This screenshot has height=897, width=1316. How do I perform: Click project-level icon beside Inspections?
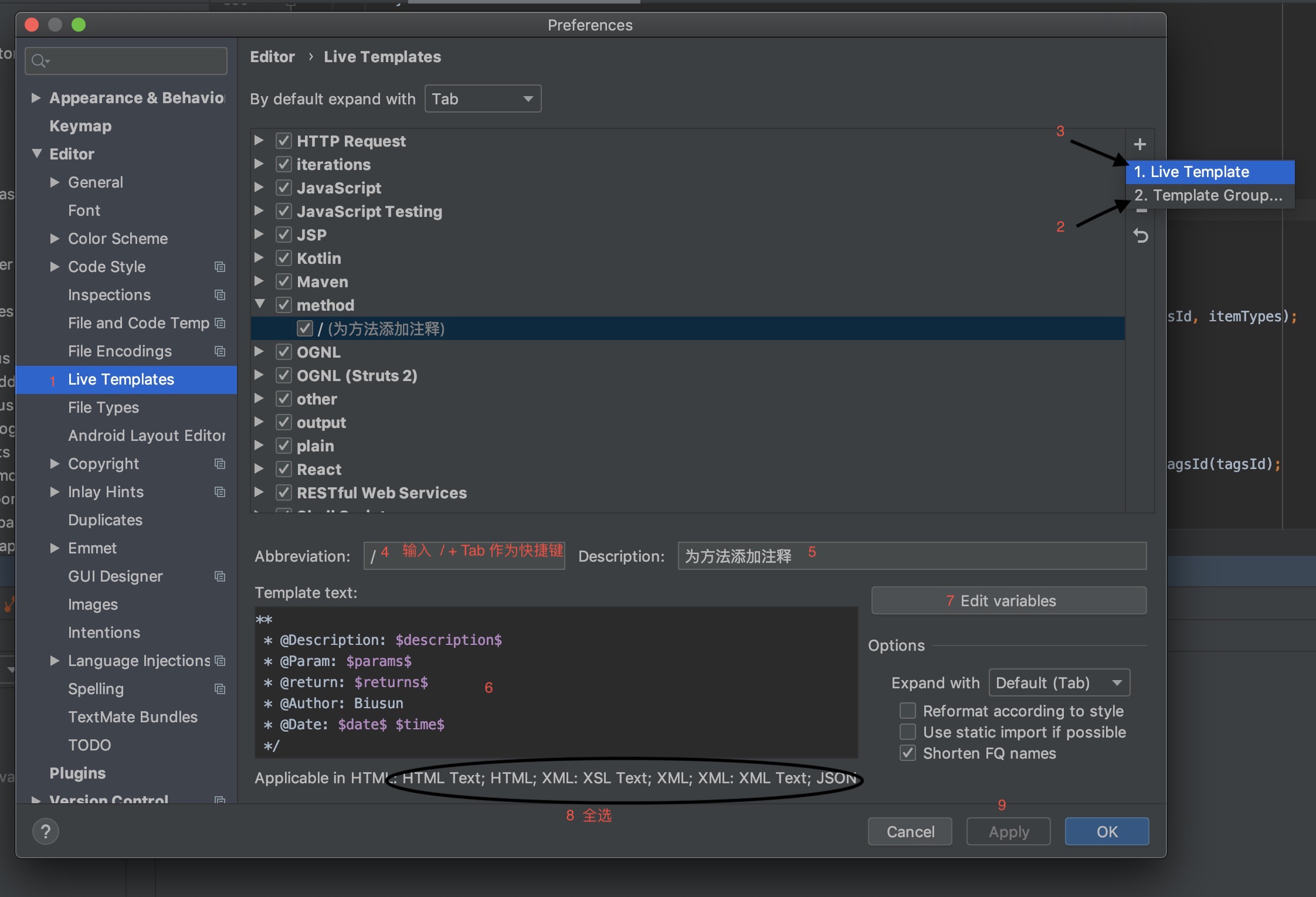click(x=220, y=295)
